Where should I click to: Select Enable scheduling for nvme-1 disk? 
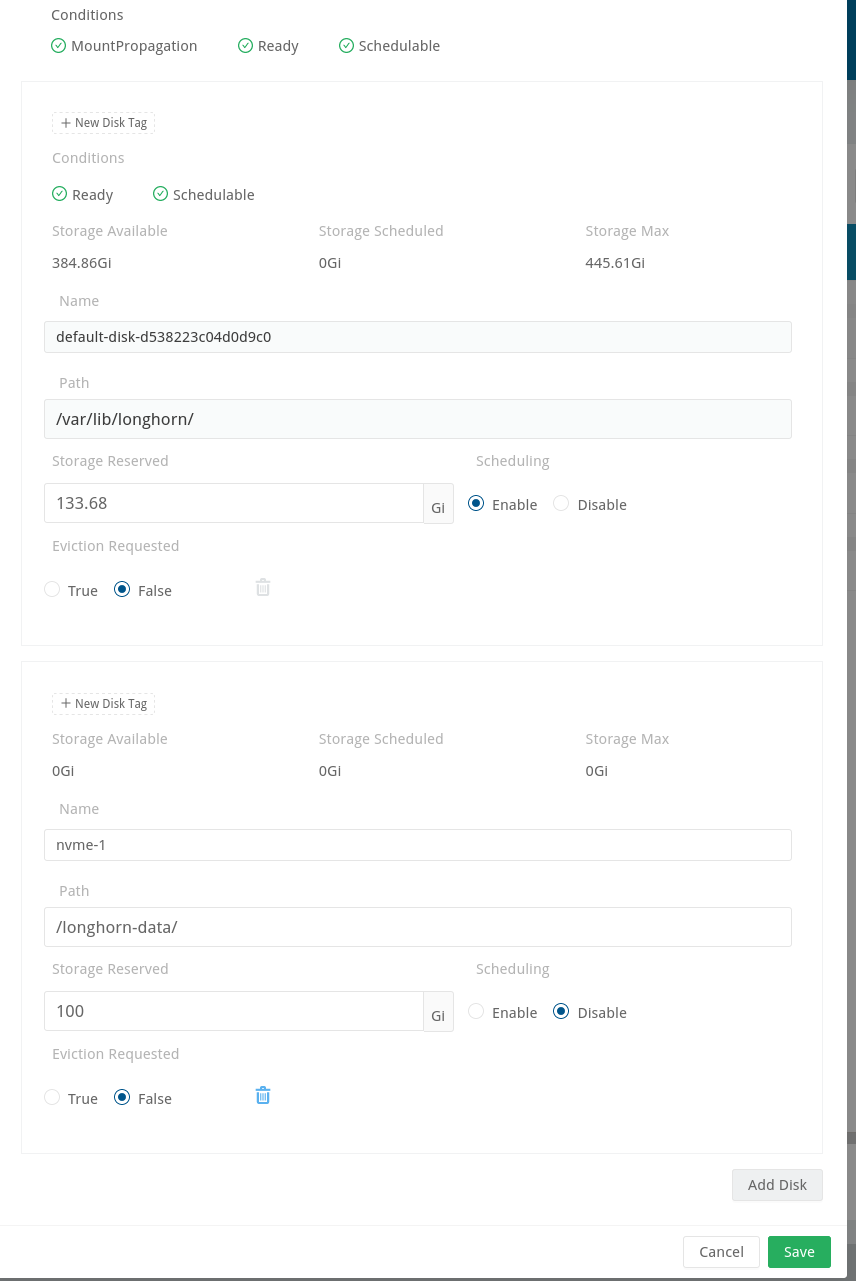(x=476, y=1012)
